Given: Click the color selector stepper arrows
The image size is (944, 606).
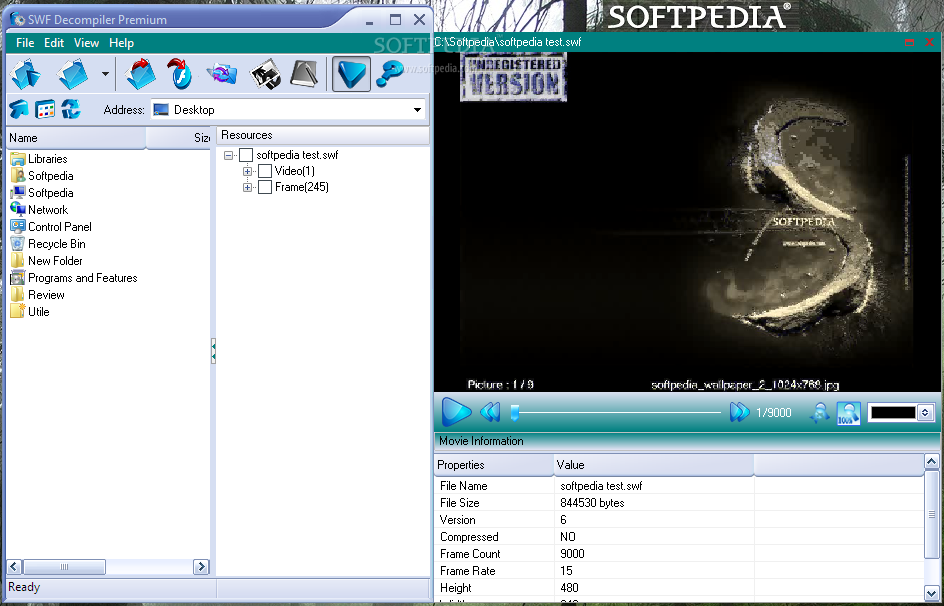Looking at the screenshot, I should click(925, 413).
